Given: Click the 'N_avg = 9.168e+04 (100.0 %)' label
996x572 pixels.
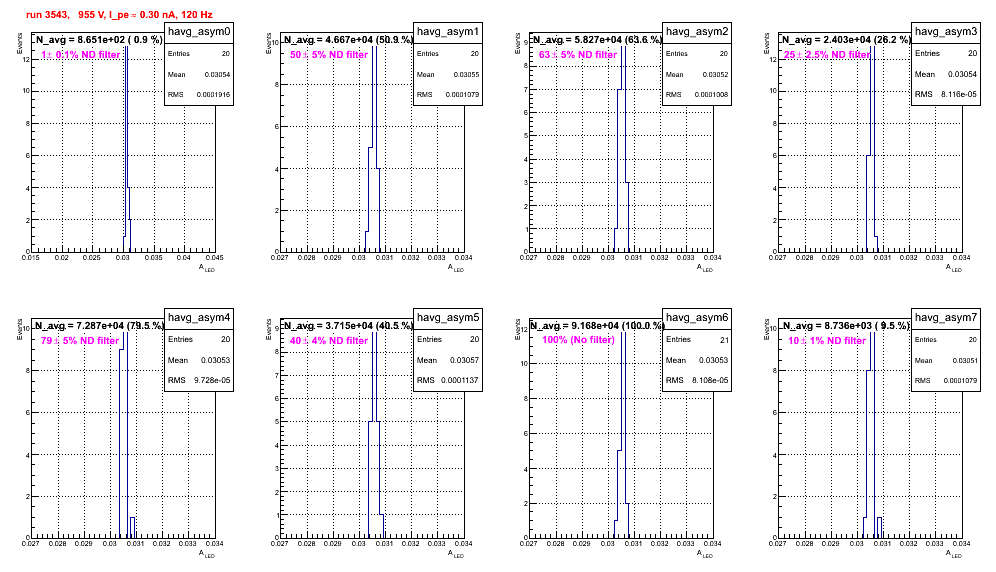Looking at the screenshot, I should click(597, 325).
